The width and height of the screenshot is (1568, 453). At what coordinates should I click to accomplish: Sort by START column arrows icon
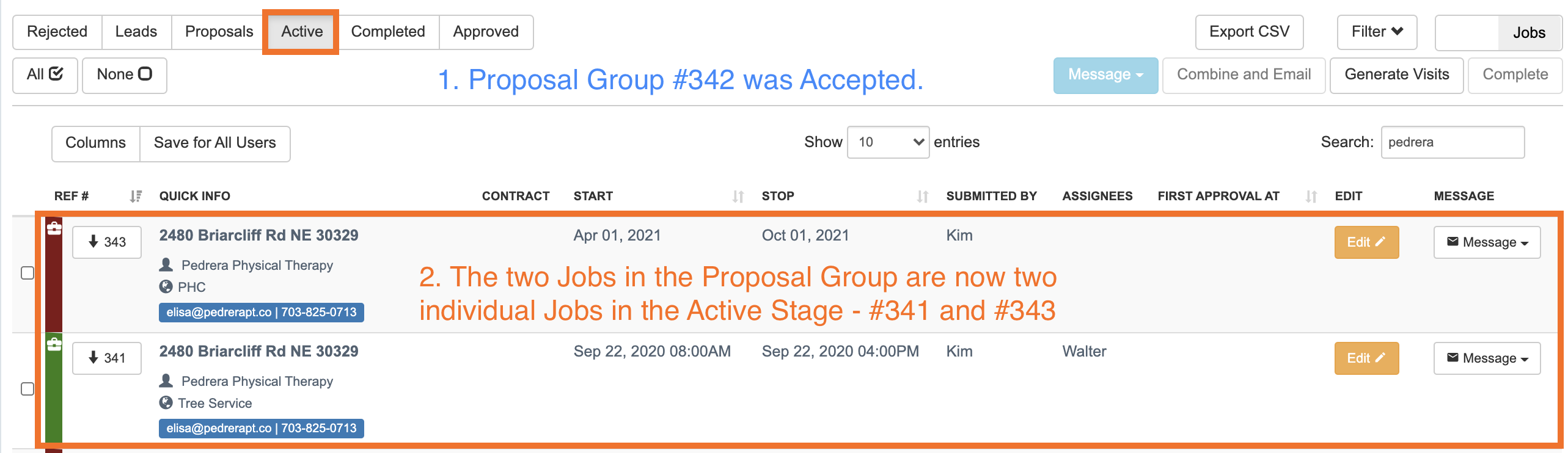[x=738, y=196]
